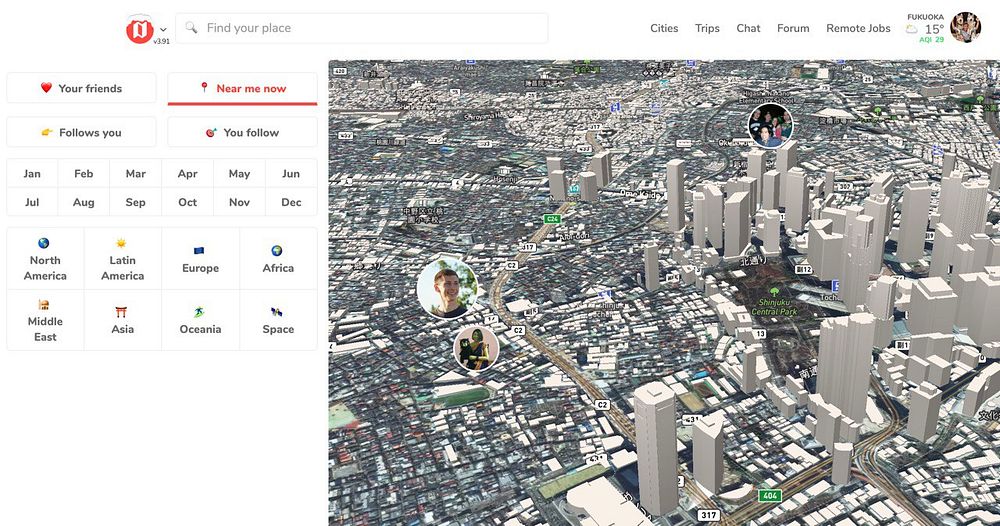Viewport: 1000px width, 526px height.
Task: Select the Europe region tile
Action: [200, 259]
